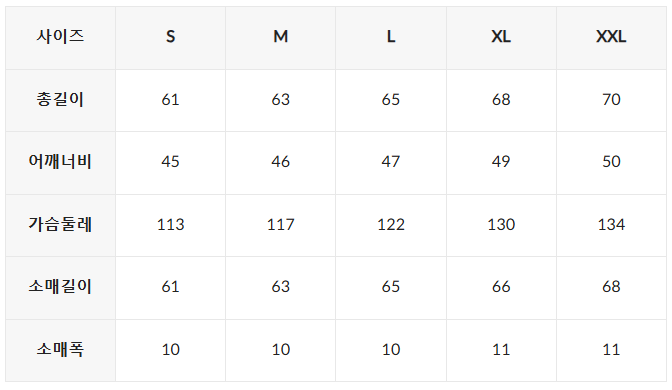
Task: Click the 총길이 value 68 for XL
Action: (501, 100)
